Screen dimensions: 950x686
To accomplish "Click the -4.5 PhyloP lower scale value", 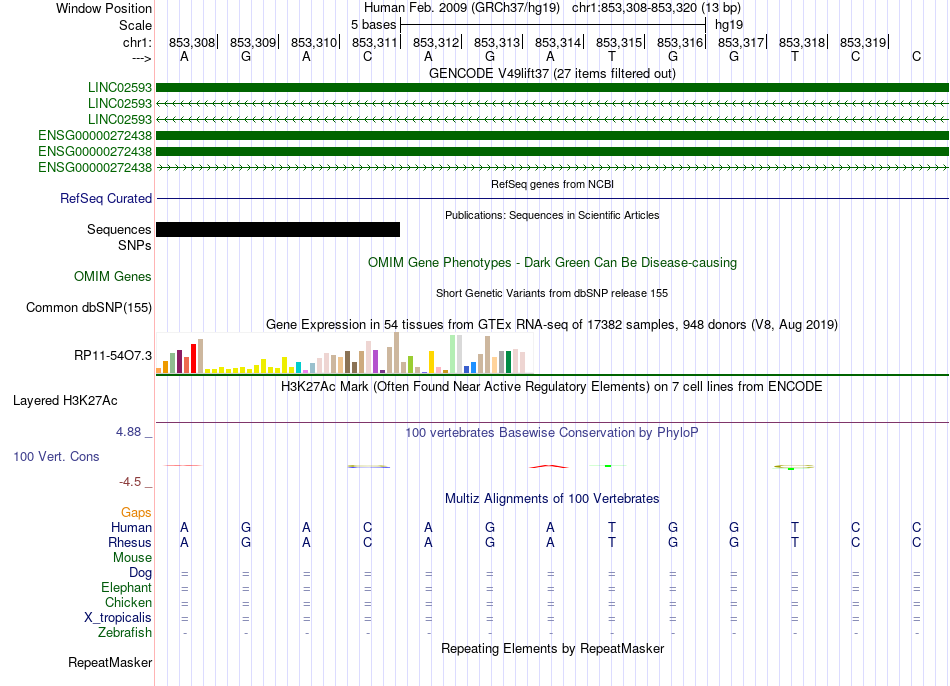I will [130, 482].
